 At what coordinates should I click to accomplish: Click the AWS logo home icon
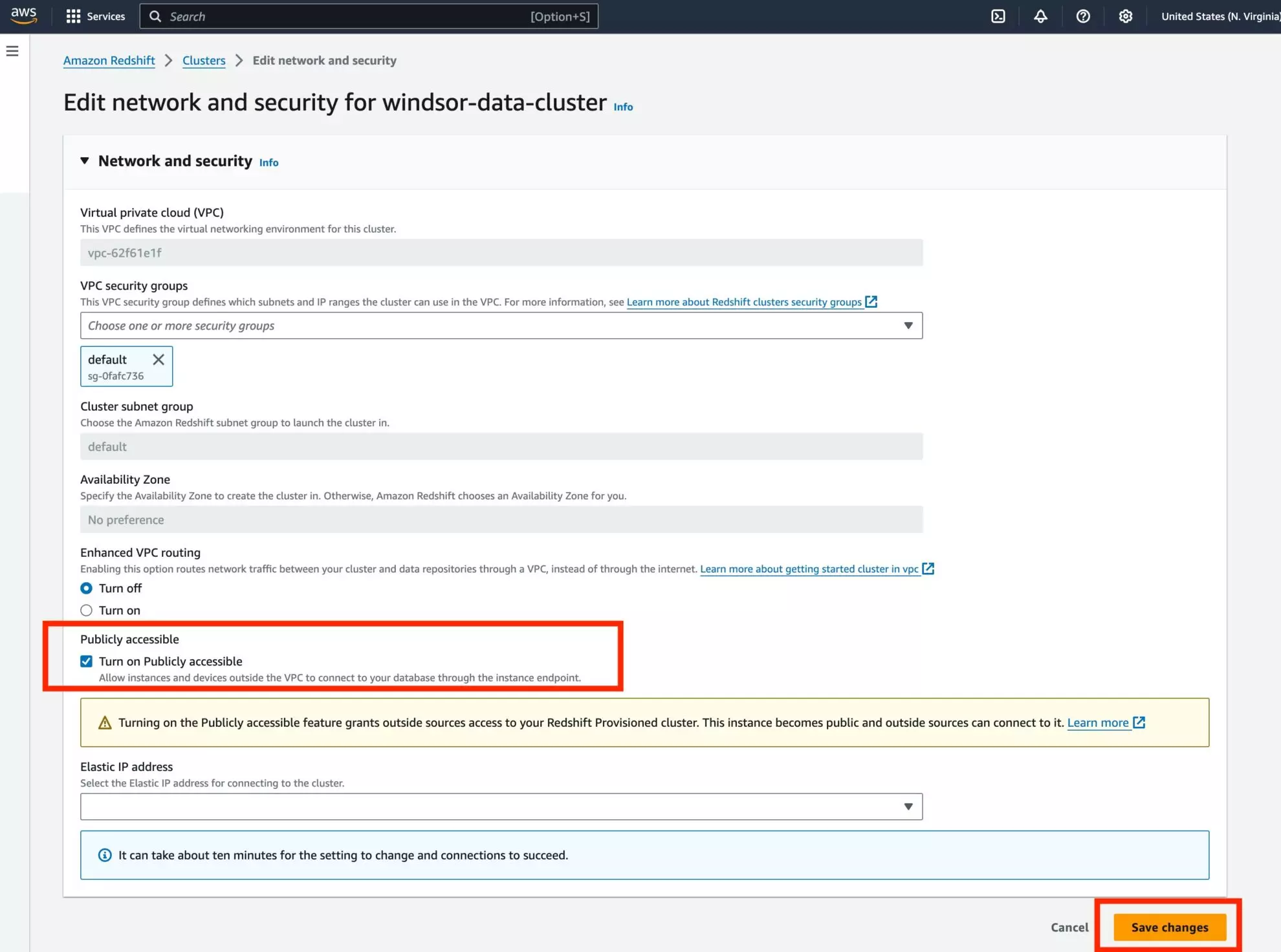[x=24, y=16]
